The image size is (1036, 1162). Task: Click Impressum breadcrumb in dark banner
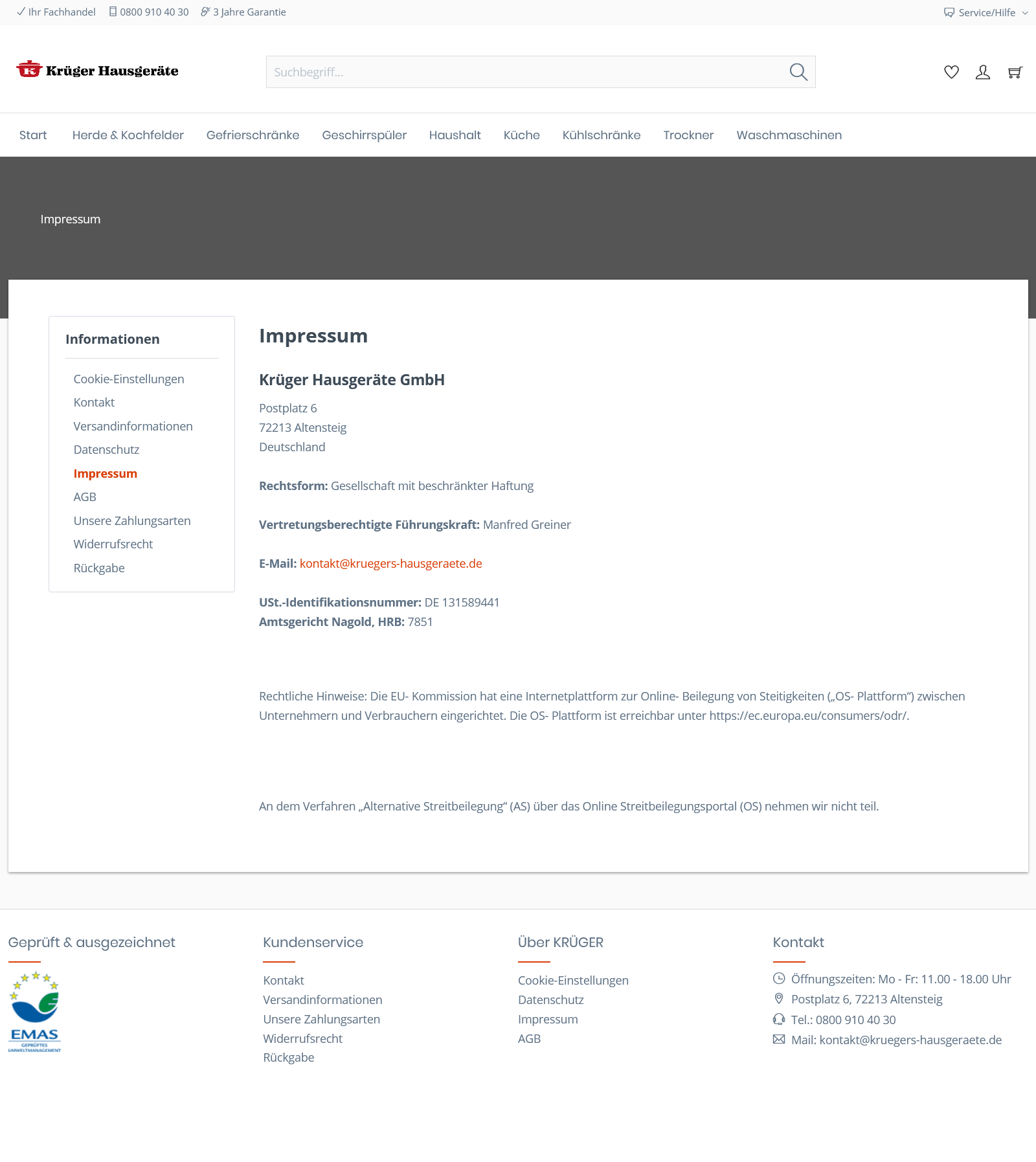point(71,219)
